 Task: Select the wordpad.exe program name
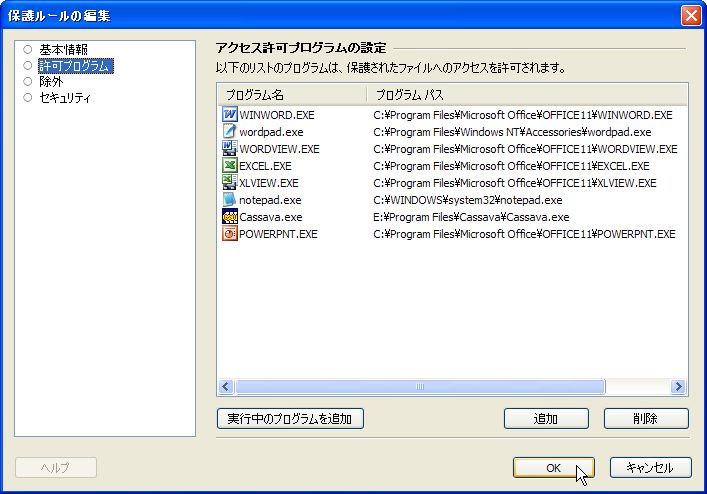(x=271, y=132)
